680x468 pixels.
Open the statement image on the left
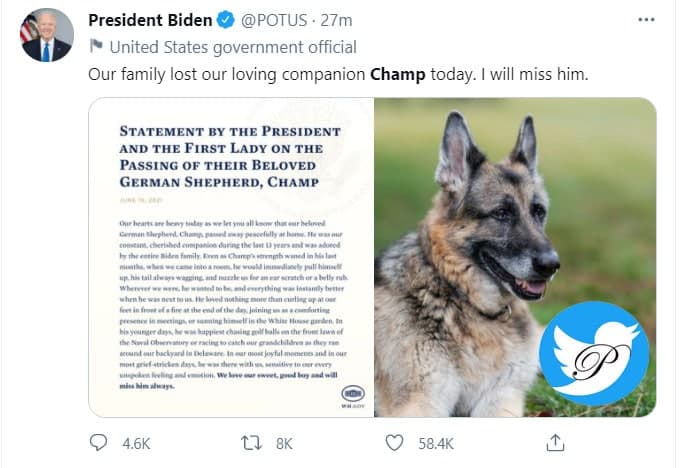point(231,256)
